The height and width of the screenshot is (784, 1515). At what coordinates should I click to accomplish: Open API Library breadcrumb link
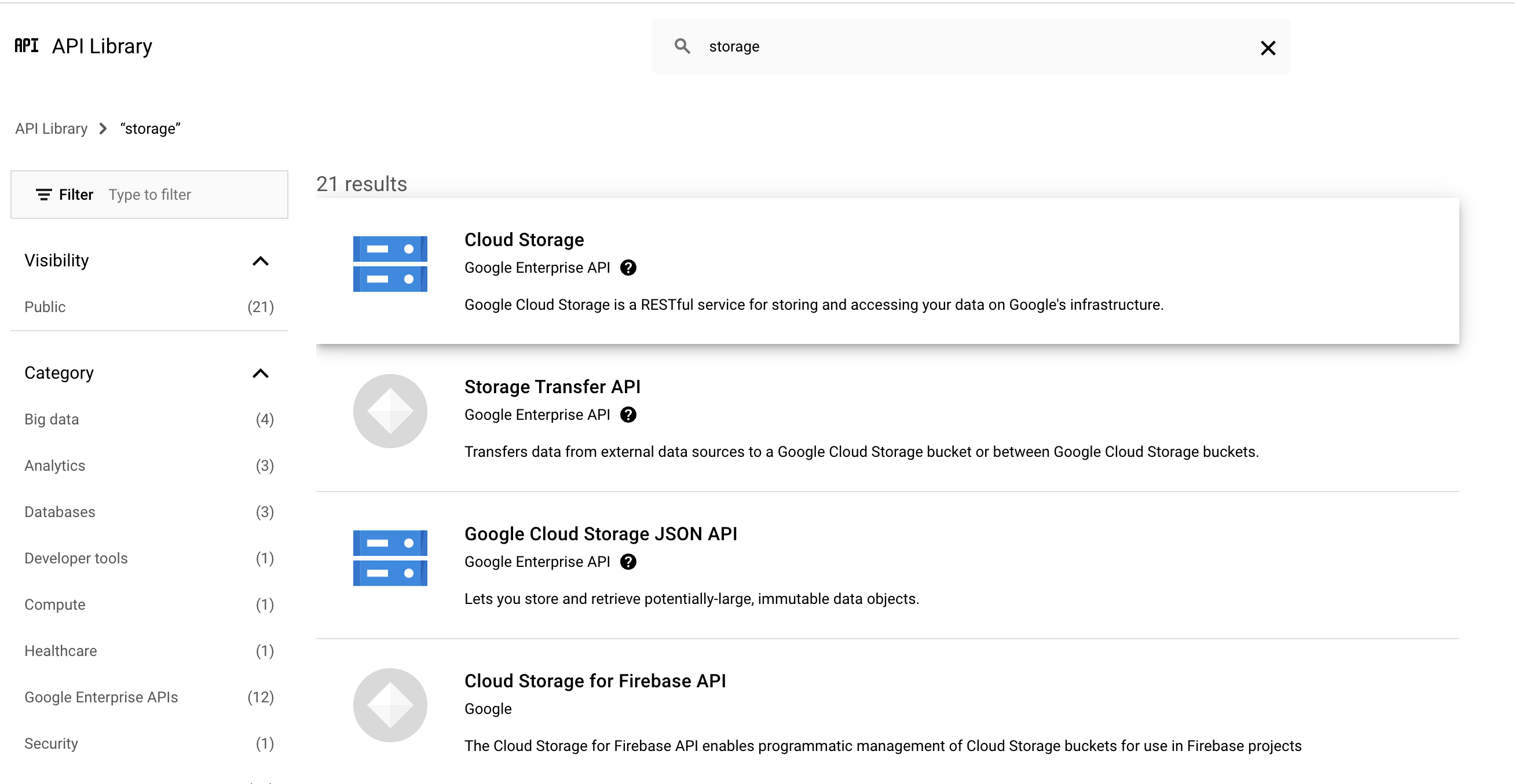(51, 128)
